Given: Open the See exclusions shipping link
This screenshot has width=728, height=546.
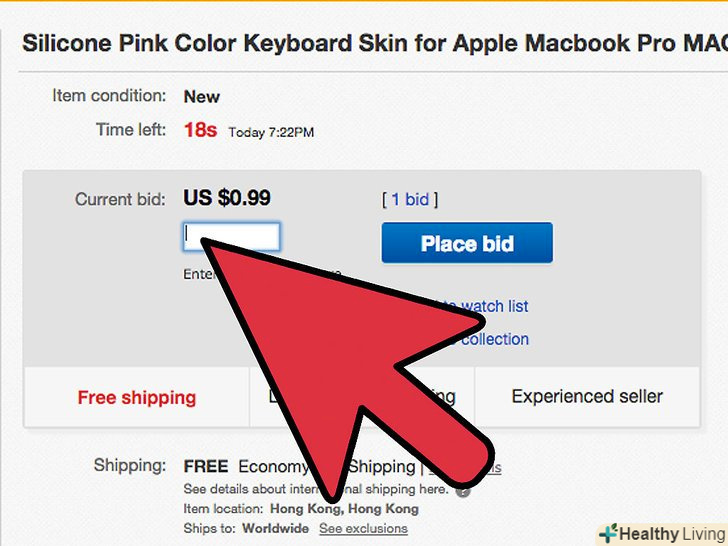Looking at the screenshot, I should tap(363, 528).
